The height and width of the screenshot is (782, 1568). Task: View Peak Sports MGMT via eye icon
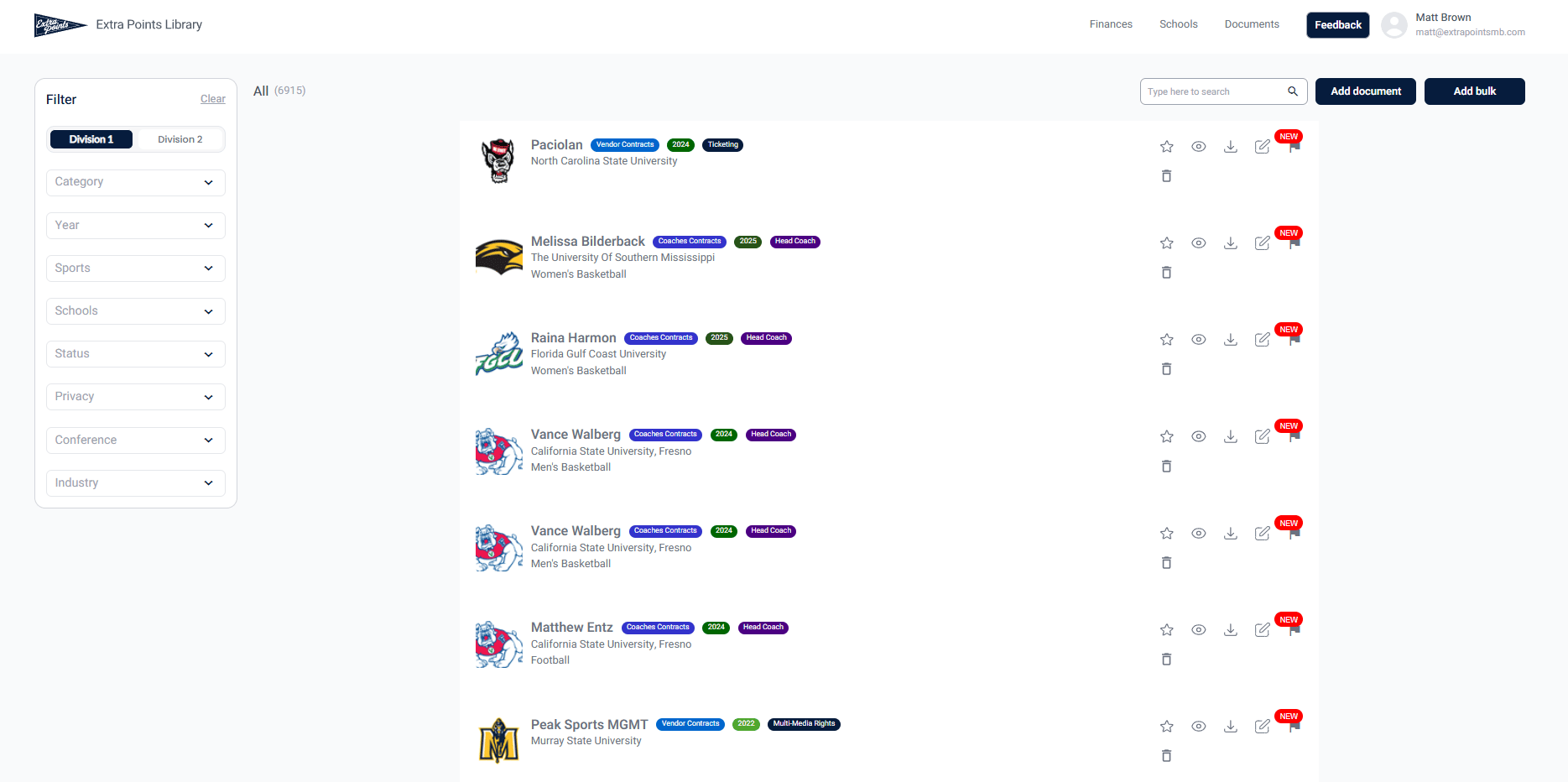coord(1199,727)
